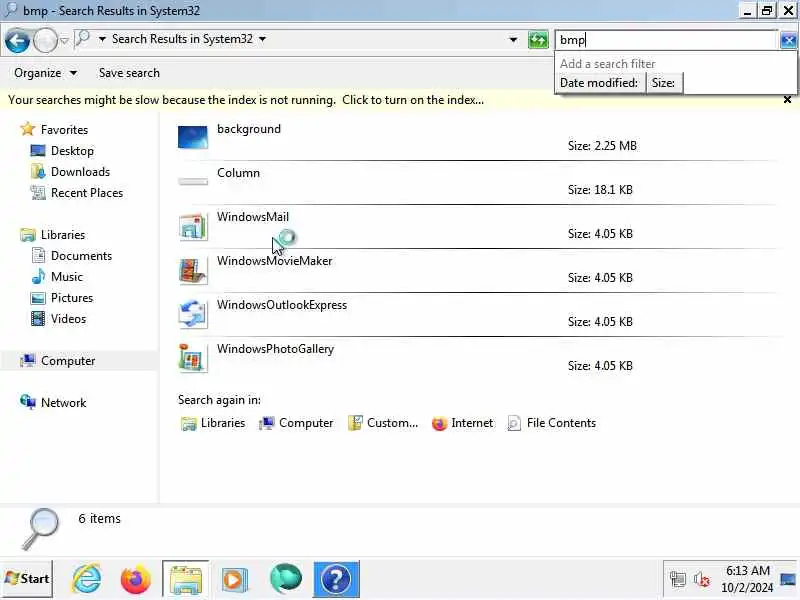This screenshot has width=800, height=600.
Task: Select the WindowsPhotoGallery file icon
Action: pos(193,358)
